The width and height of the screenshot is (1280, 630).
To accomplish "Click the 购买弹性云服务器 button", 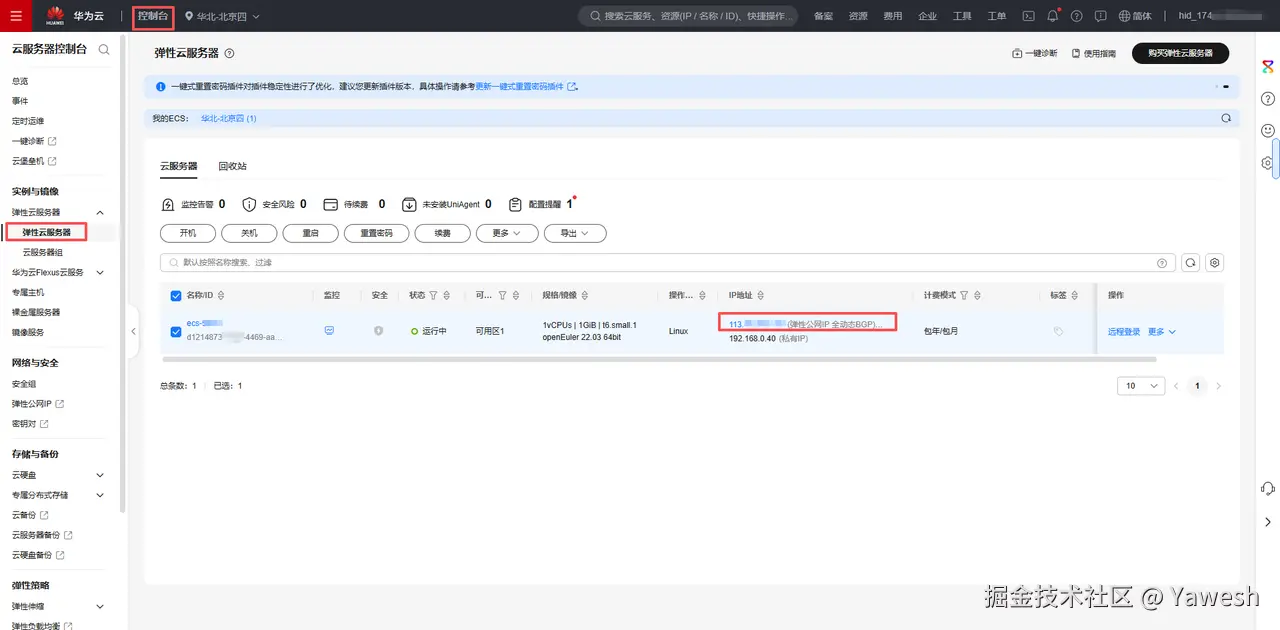I will click(x=1180, y=53).
